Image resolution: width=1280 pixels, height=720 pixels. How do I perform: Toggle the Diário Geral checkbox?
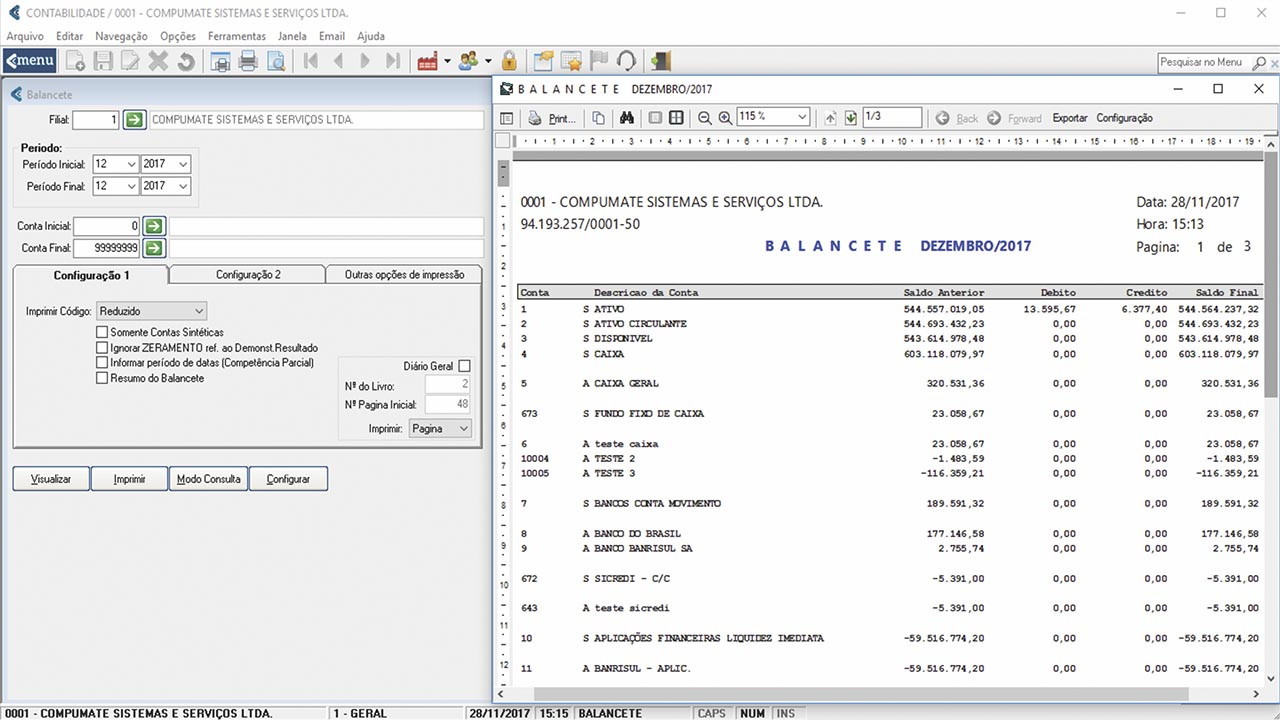(464, 367)
